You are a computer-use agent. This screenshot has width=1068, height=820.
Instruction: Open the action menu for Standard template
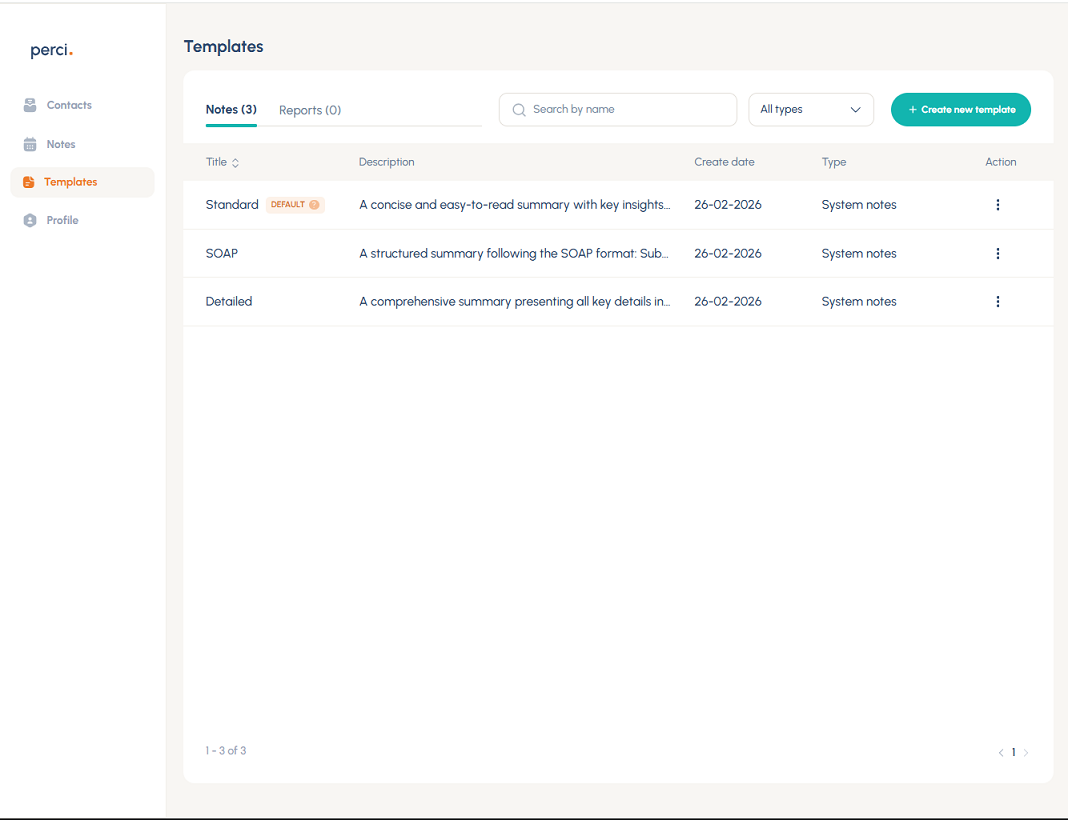pyautogui.click(x=998, y=204)
